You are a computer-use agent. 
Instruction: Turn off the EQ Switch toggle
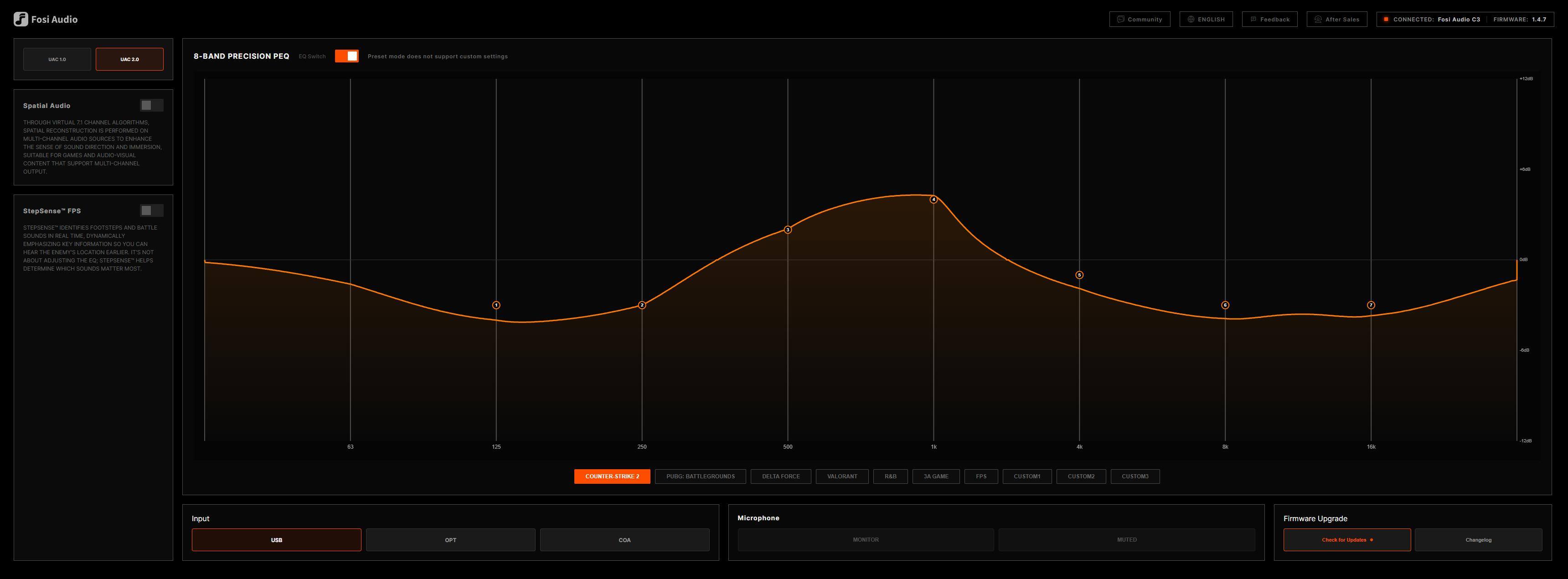(x=347, y=56)
